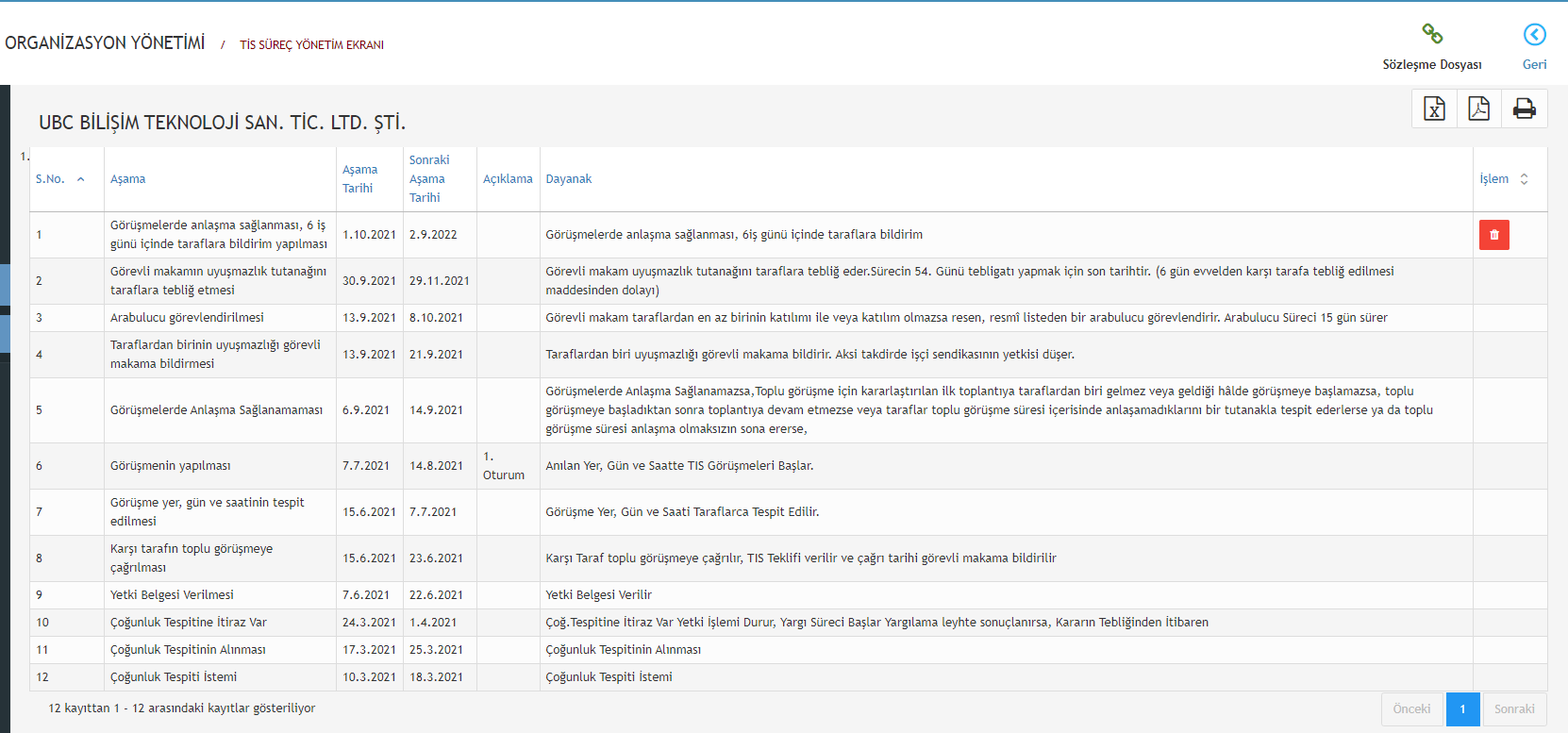Click the Geri back arrow icon
Image resolution: width=1568 pixels, height=733 pixels.
(x=1534, y=35)
